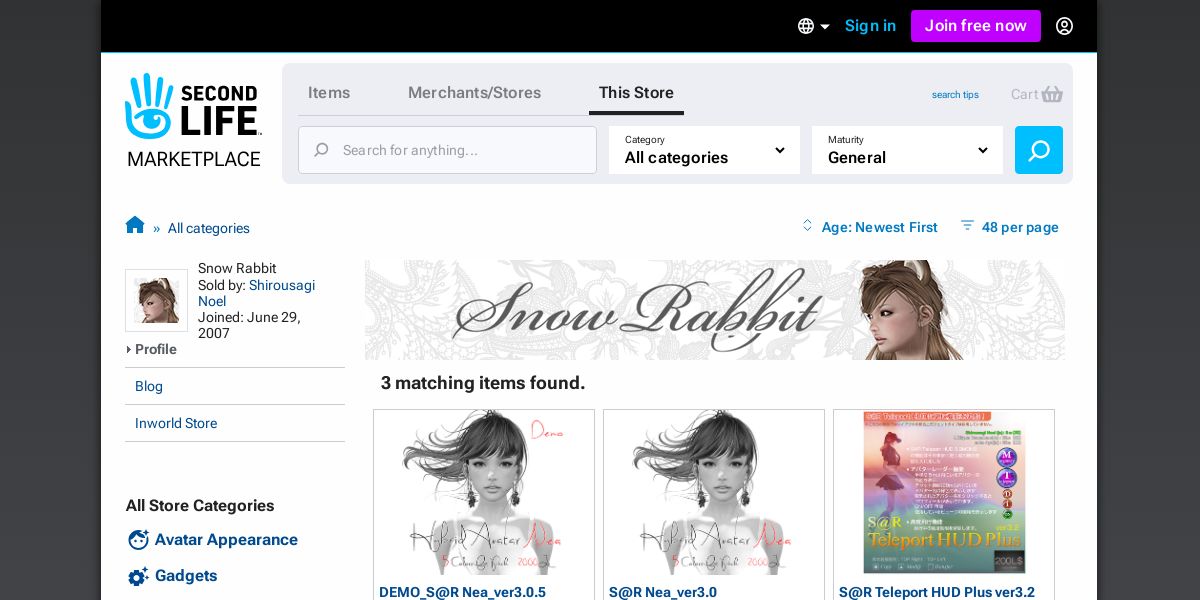The width and height of the screenshot is (1200, 600).
Task: Open the search tips link
Action: click(x=955, y=95)
